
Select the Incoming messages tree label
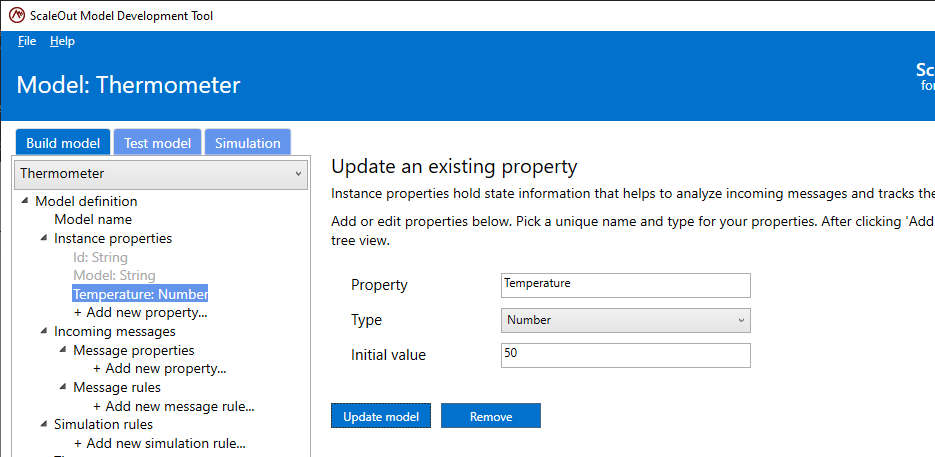[x=114, y=331]
